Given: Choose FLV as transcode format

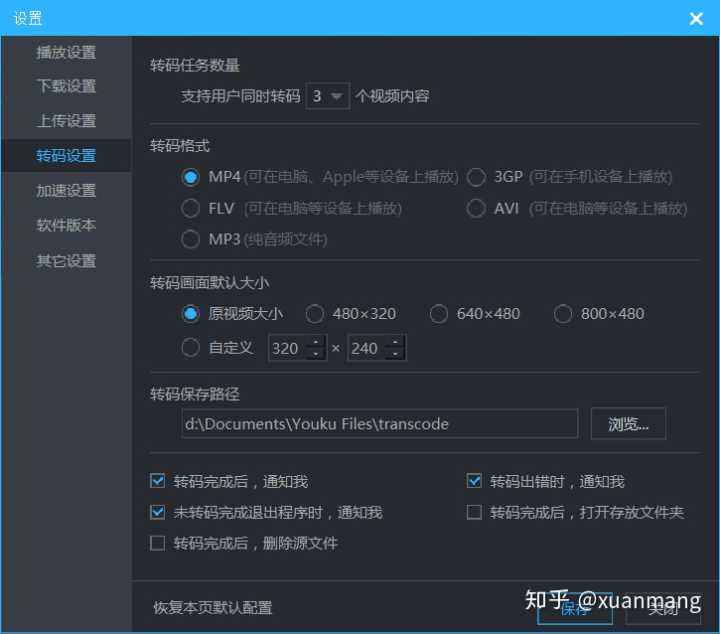Looking at the screenshot, I should pyautogui.click(x=191, y=208).
